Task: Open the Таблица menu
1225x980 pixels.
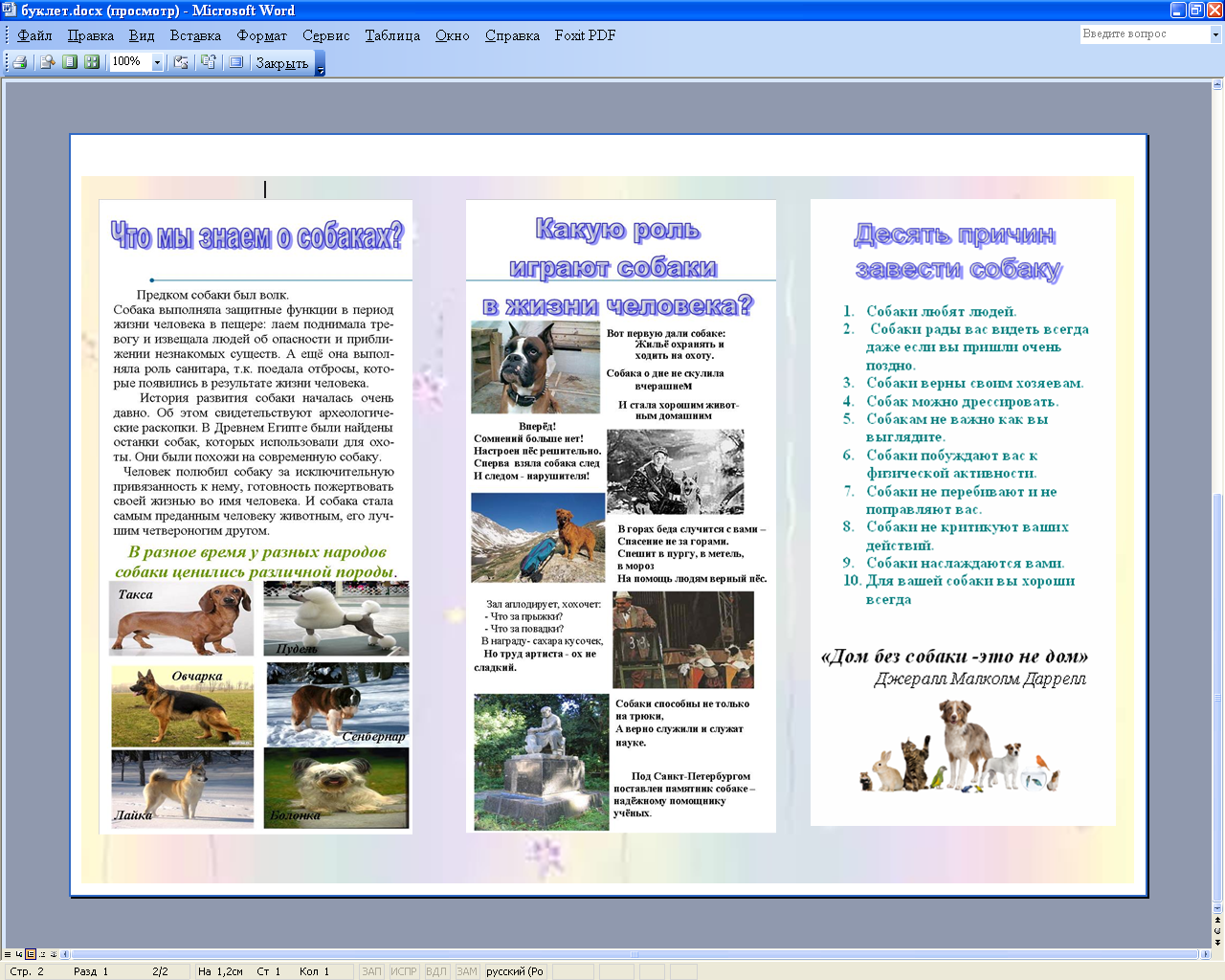Action: coord(392,35)
